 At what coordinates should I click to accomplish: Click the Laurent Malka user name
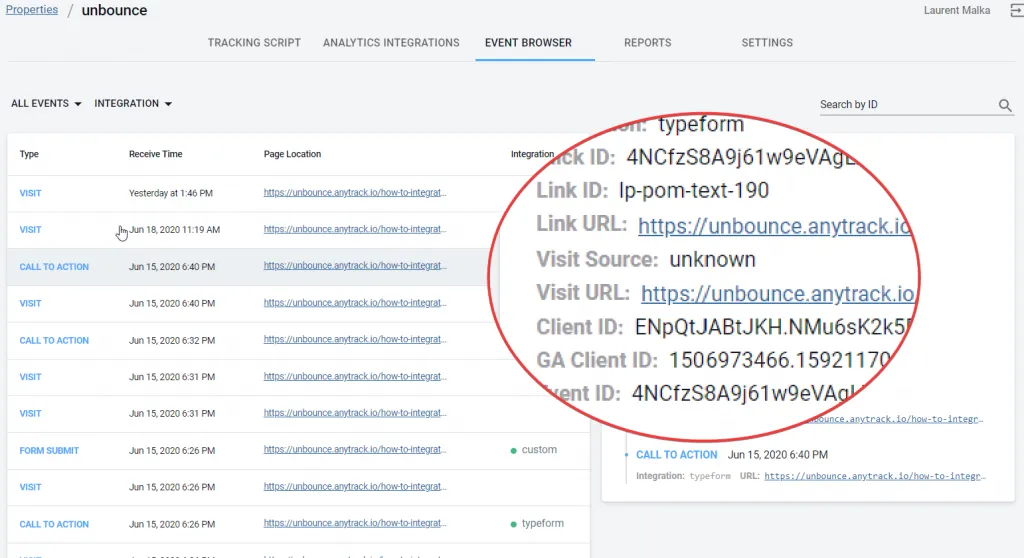point(957,10)
